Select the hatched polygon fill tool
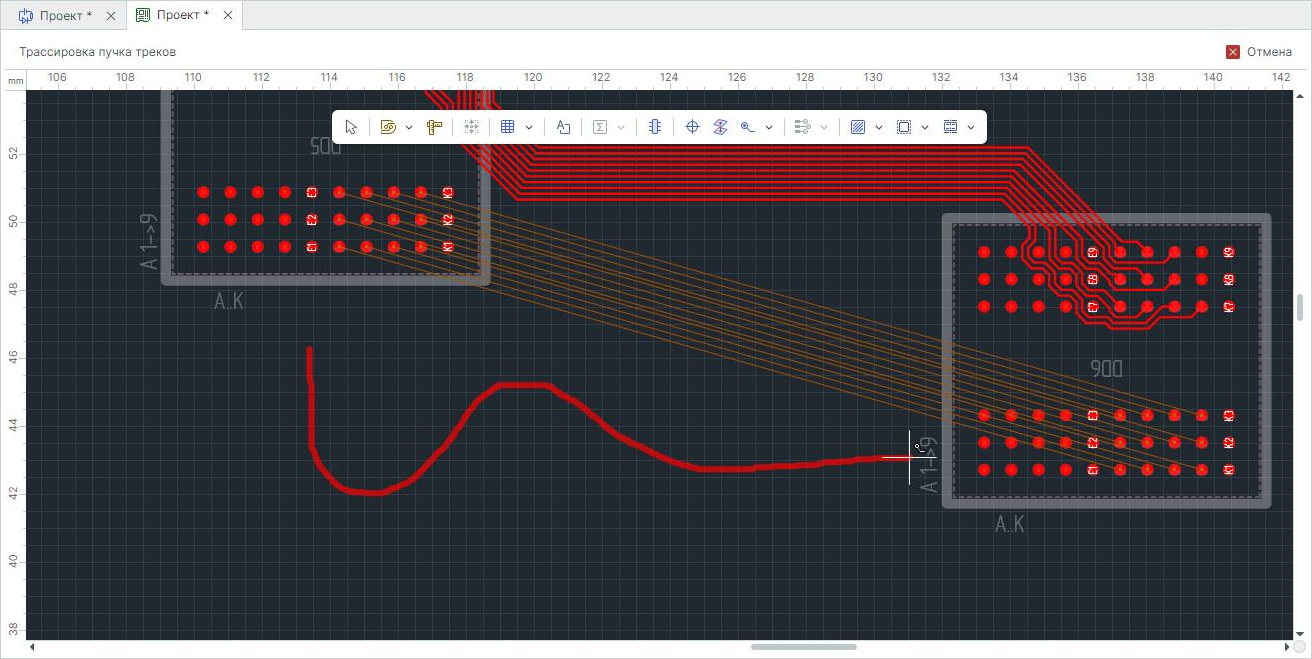Viewport: 1312px width, 659px height. 857,127
